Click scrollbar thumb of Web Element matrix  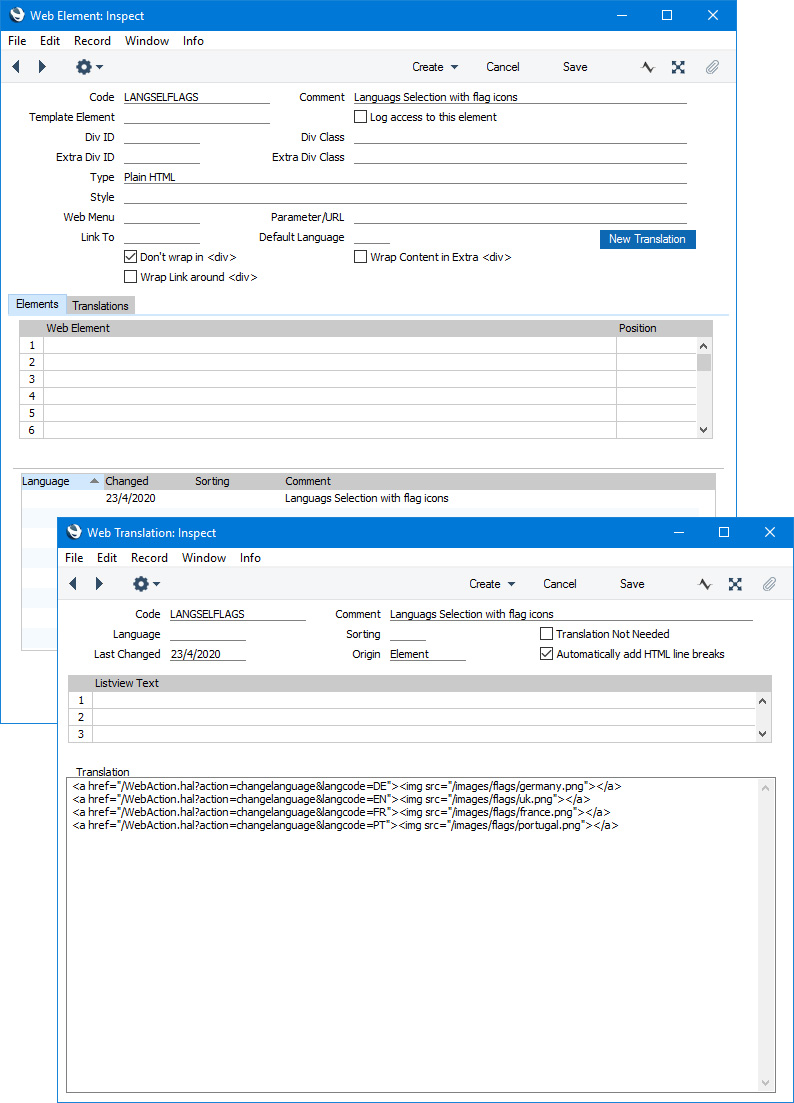tap(704, 362)
